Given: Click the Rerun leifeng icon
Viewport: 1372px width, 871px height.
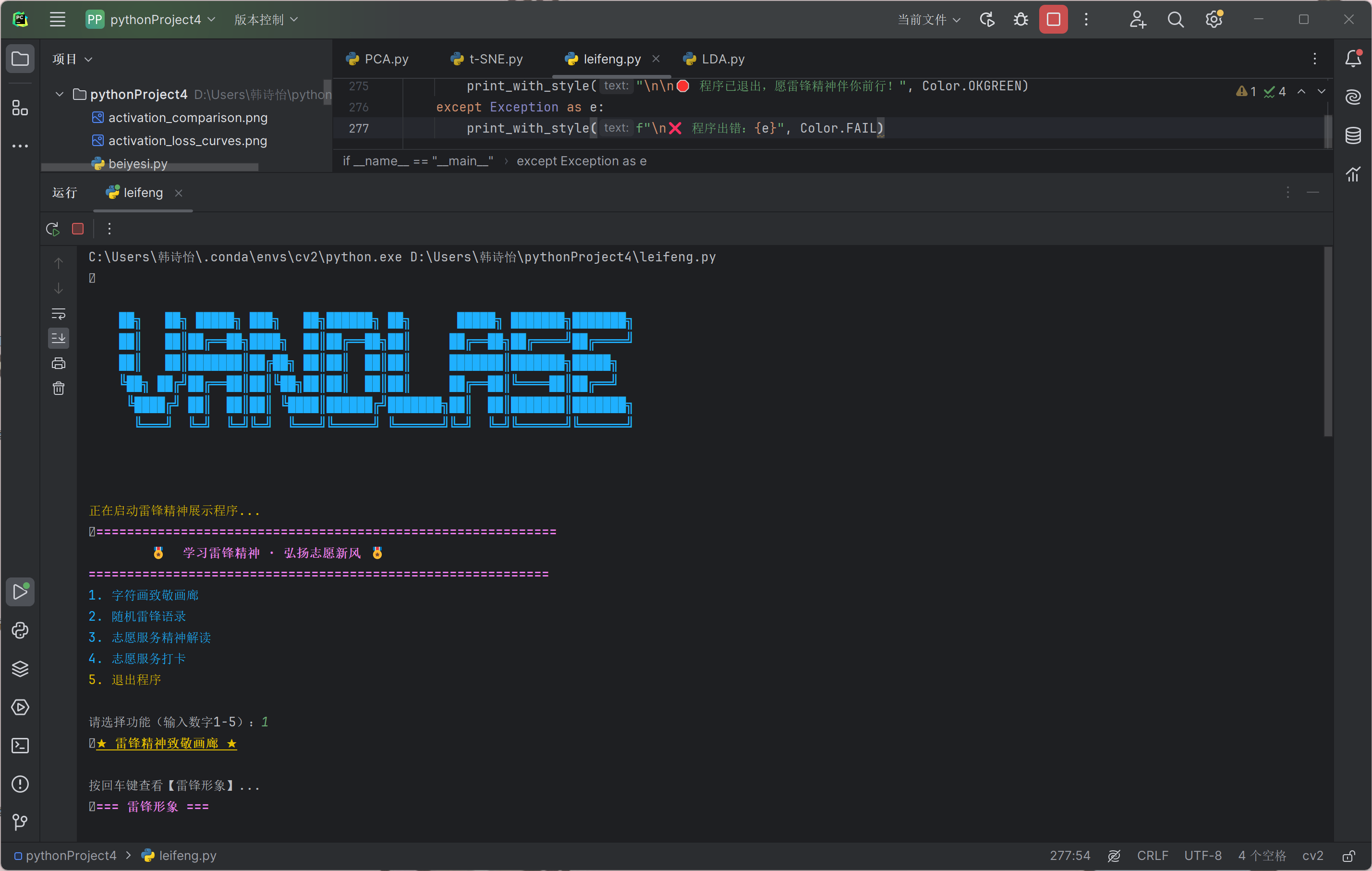Looking at the screenshot, I should coord(52,229).
